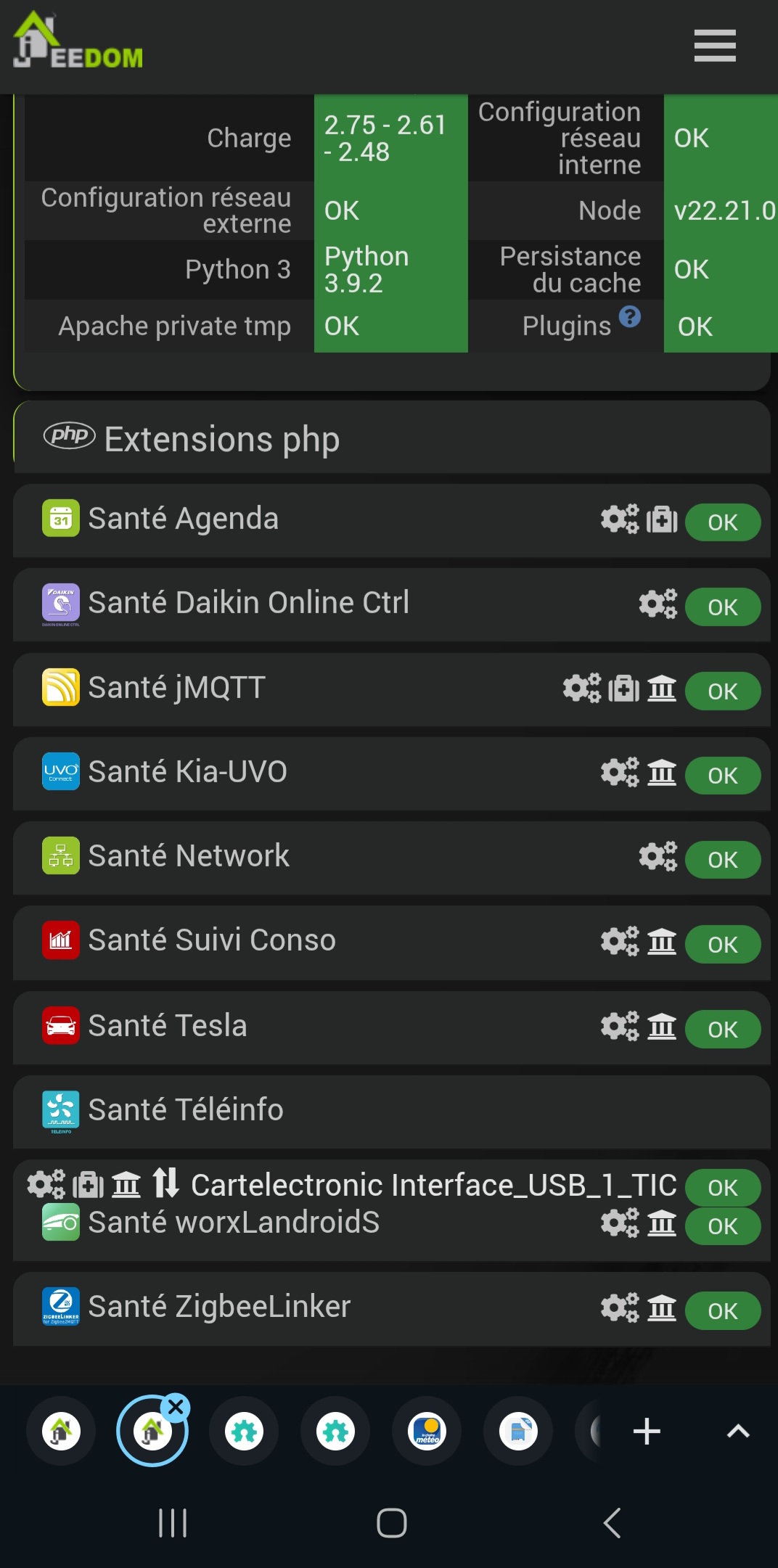Viewport: 778px width, 1568px height.
Task: Open a new browser tab with plus
Action: pyautogui.click(x=646, y=1432)
